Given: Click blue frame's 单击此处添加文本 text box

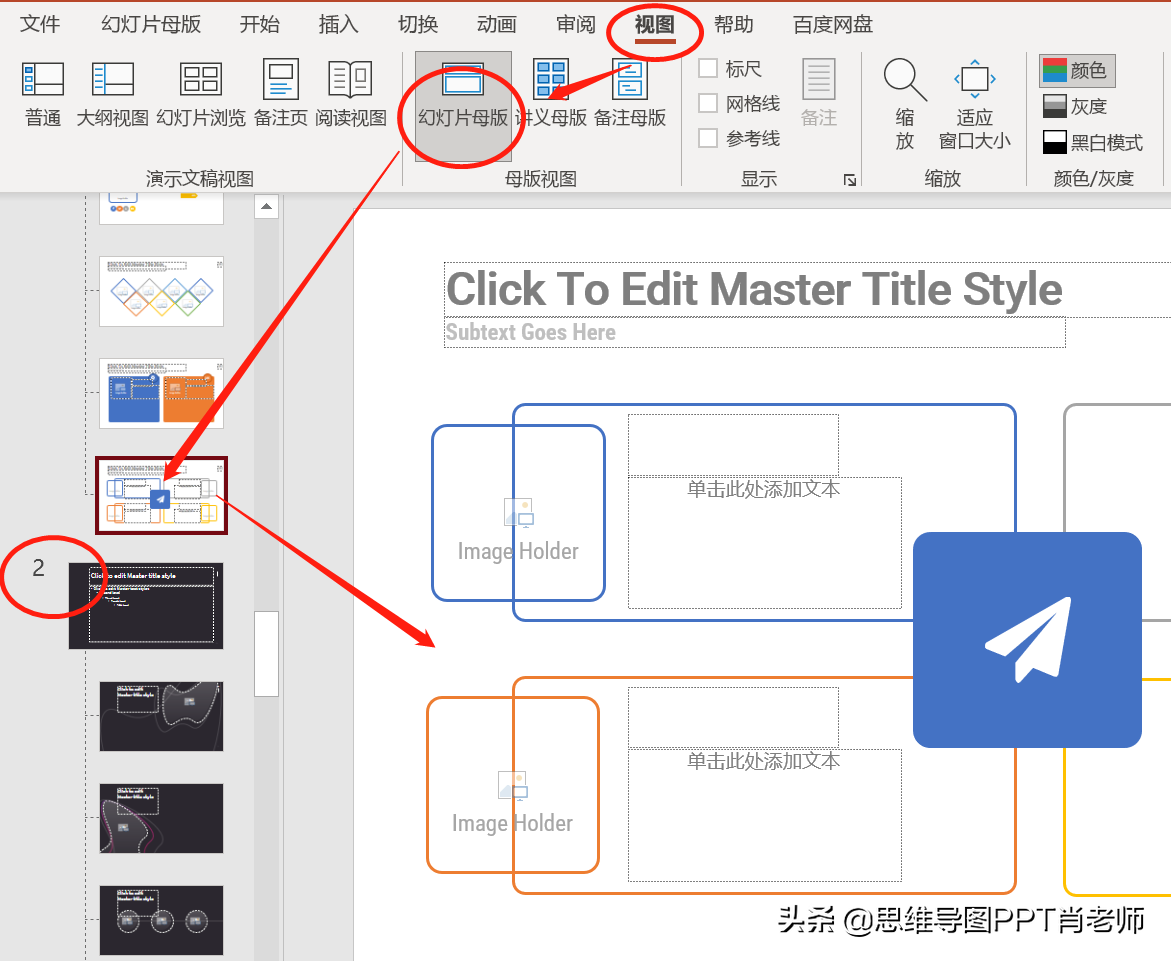Looking at the screenshot, I should click(765, 543).
